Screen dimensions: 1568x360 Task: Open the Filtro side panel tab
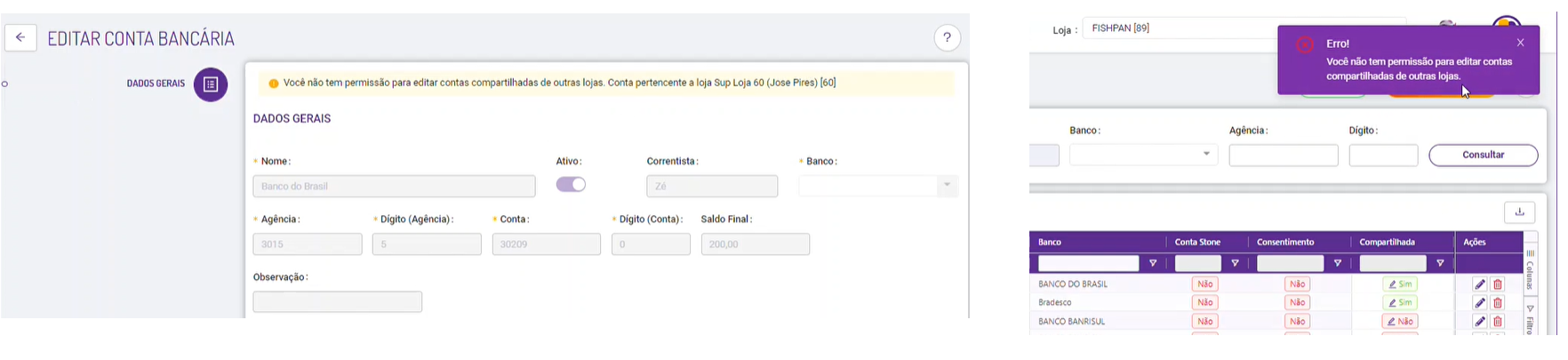(x=1530, y=319)
